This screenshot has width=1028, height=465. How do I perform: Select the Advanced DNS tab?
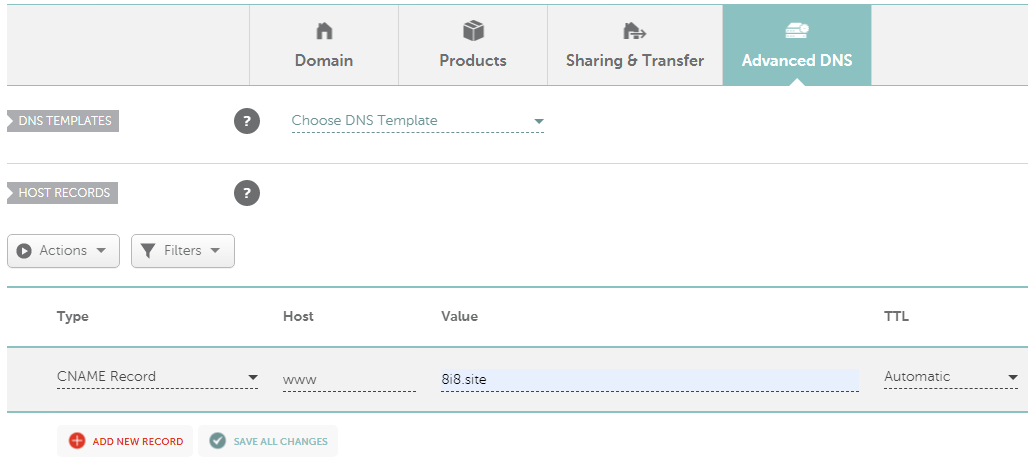797,45
